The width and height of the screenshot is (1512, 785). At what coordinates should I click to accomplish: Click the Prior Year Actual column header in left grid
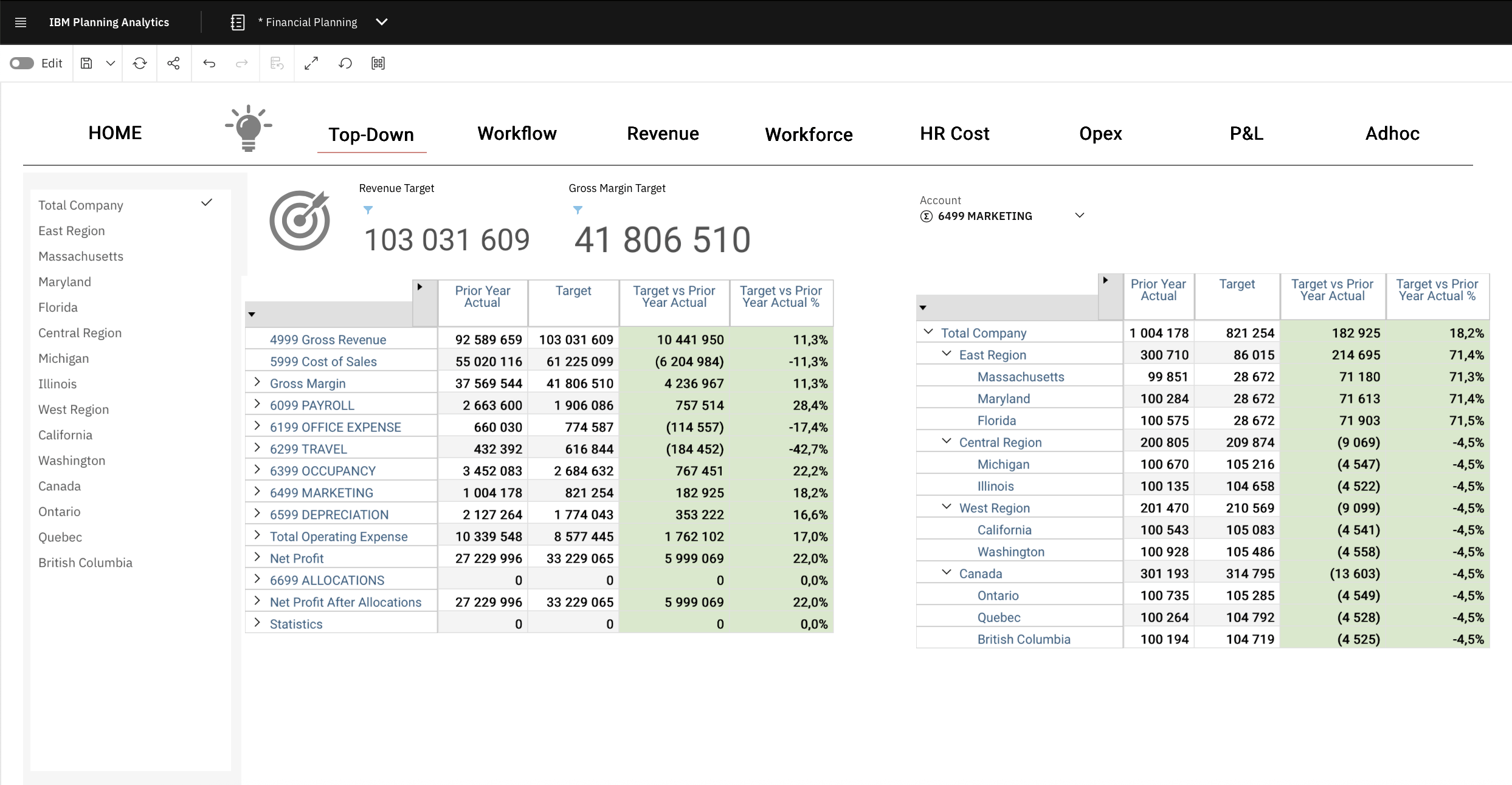483,303
